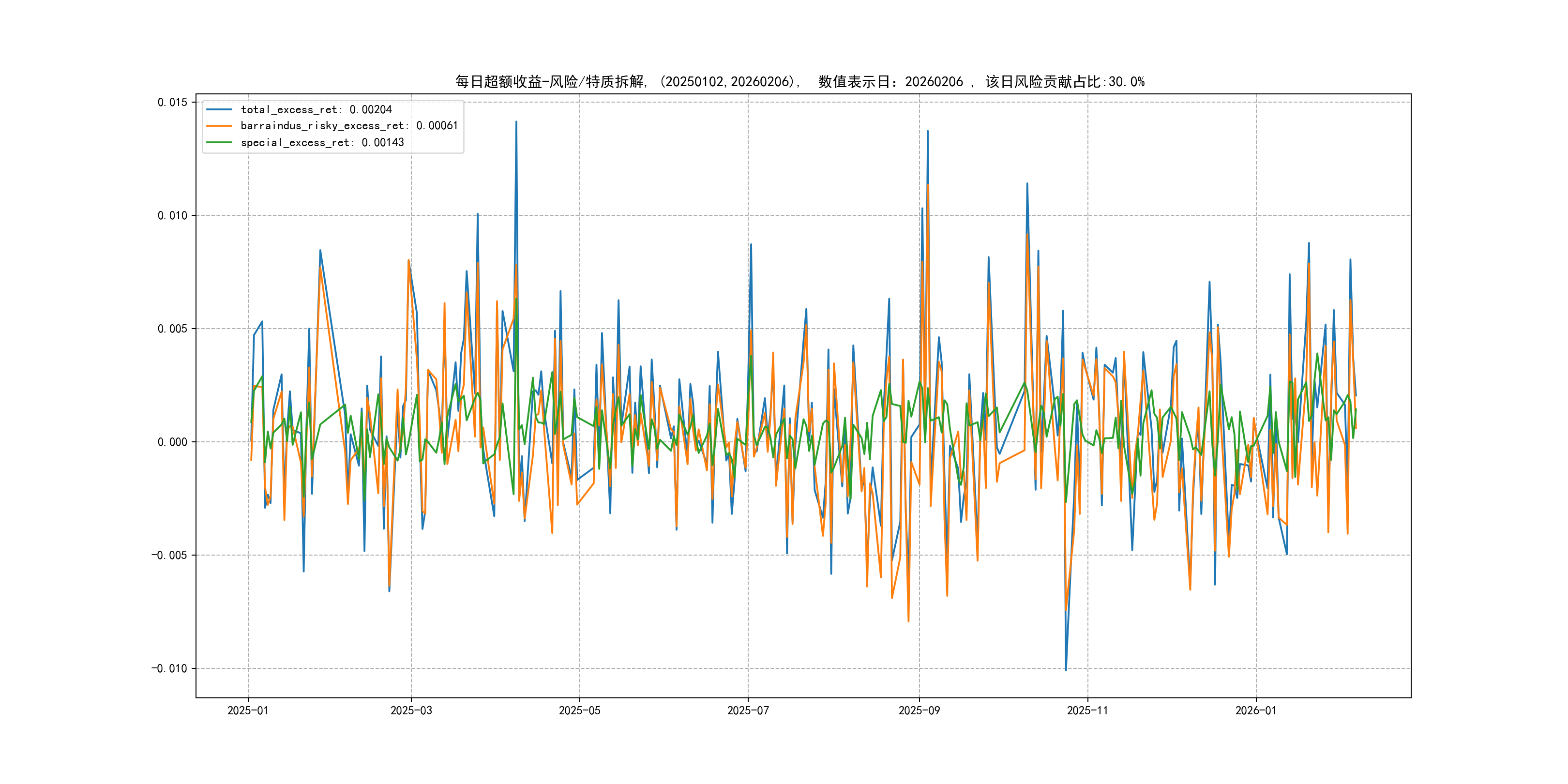This screenshot has height=784, width=1568.
Task: Click the 0.010 y-axis tick label
Action: click(172, 215)
